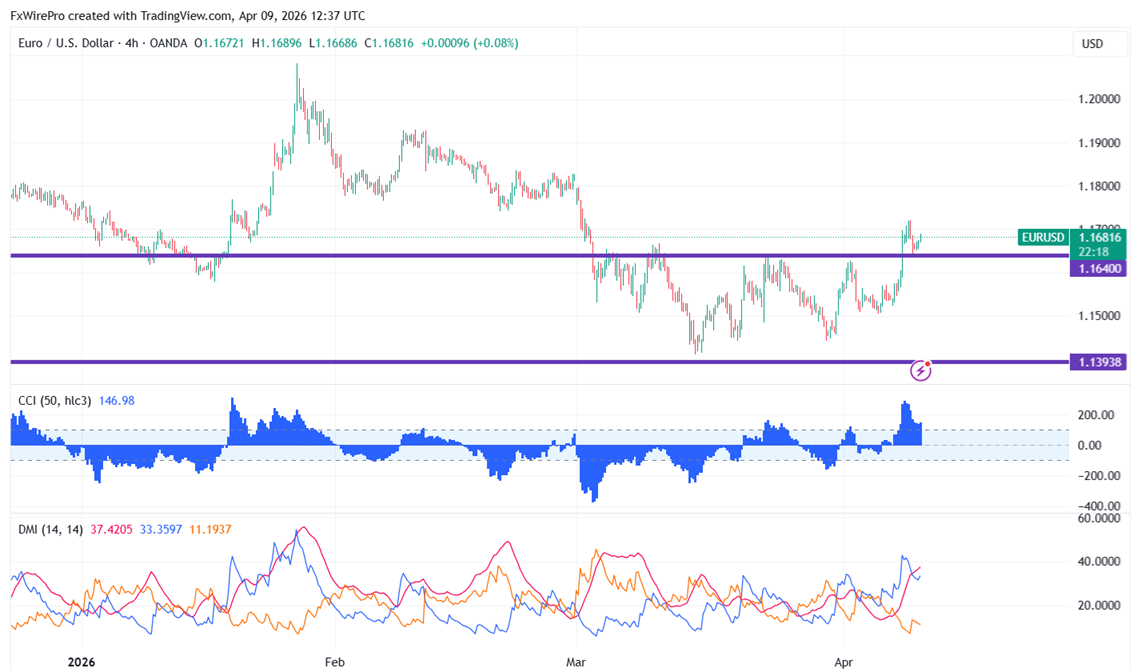Click the DMI orange value 11.1937
Screen dimensions: 1131x671
210,530
